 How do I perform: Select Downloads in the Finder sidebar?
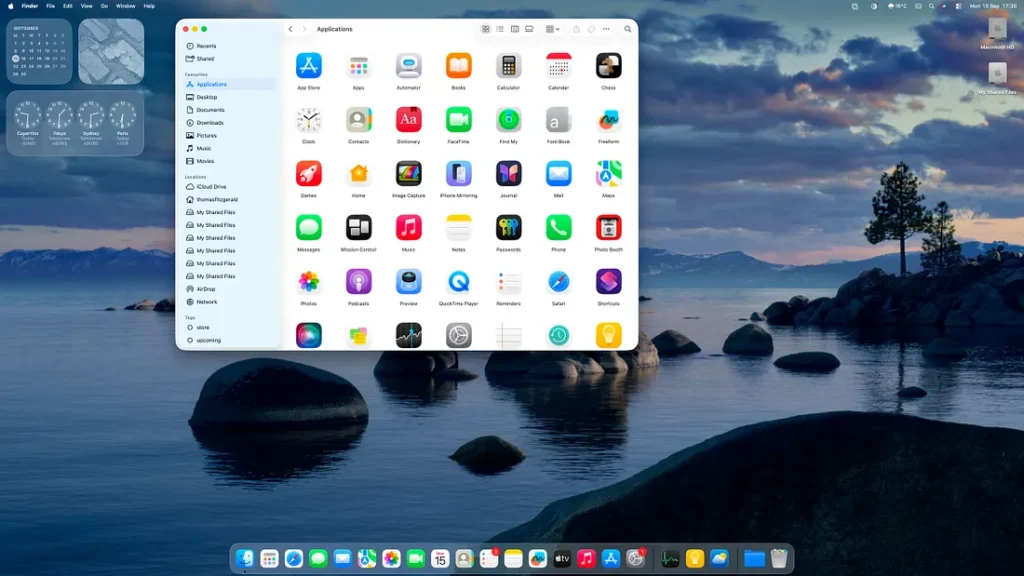click(x=210, y=123)
